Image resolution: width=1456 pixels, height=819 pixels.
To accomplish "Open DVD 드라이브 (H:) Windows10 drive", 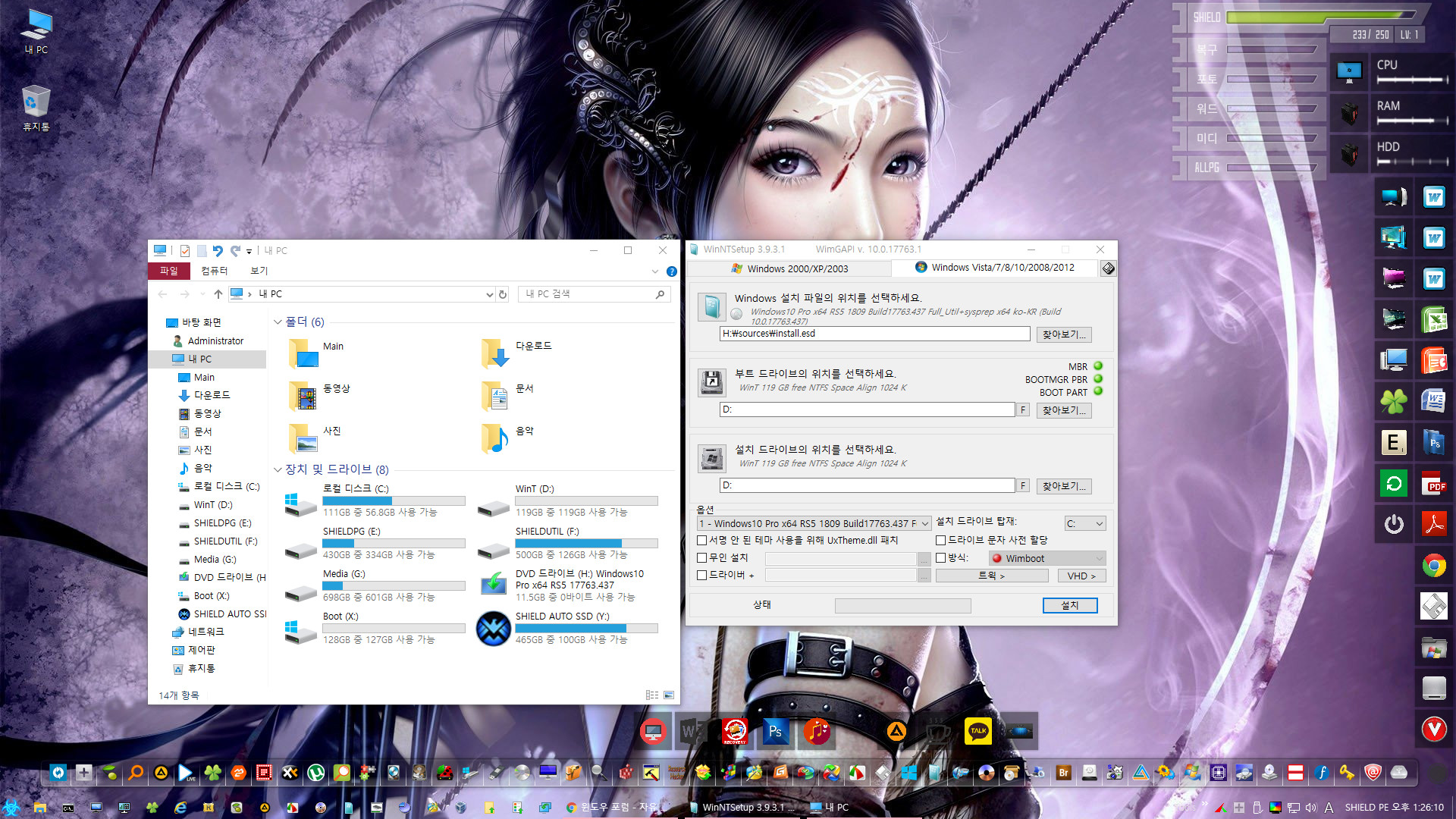I will tap(494, 585).
